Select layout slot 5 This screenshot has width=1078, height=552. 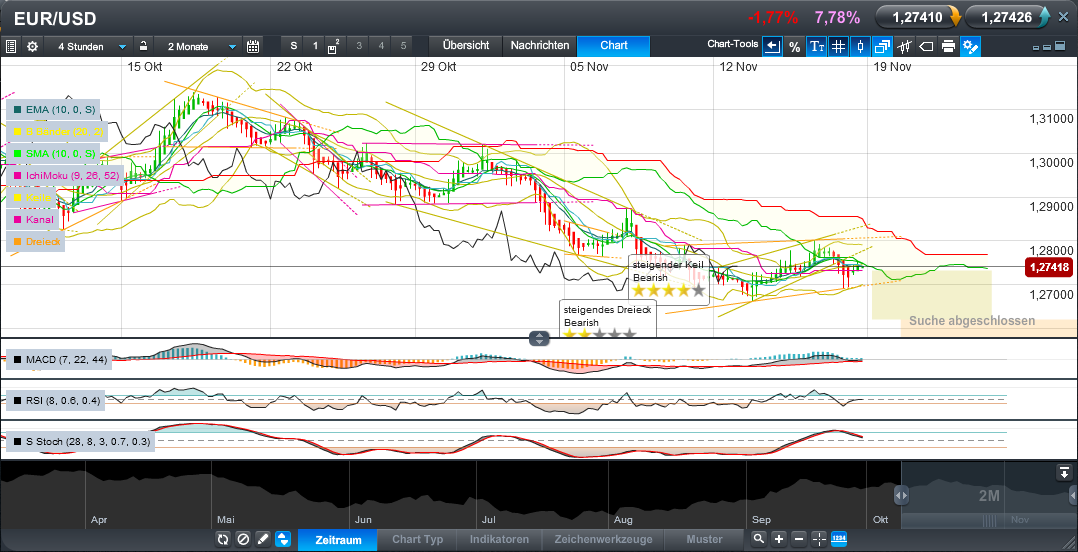coord(404,46)
